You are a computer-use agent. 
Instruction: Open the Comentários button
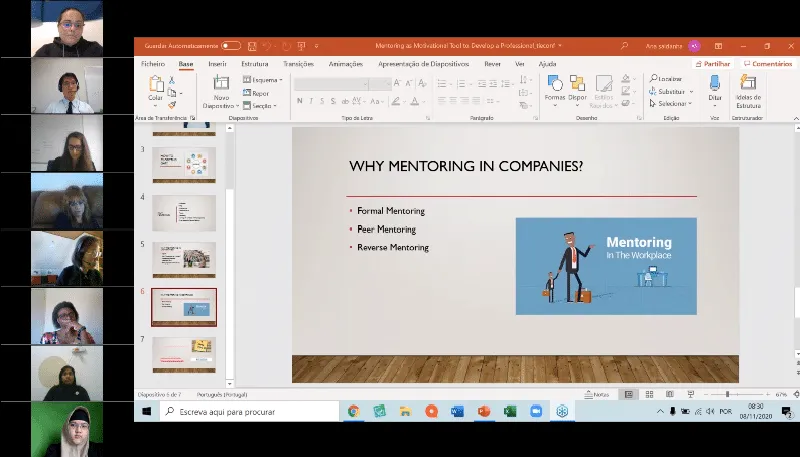pos(768,64)
